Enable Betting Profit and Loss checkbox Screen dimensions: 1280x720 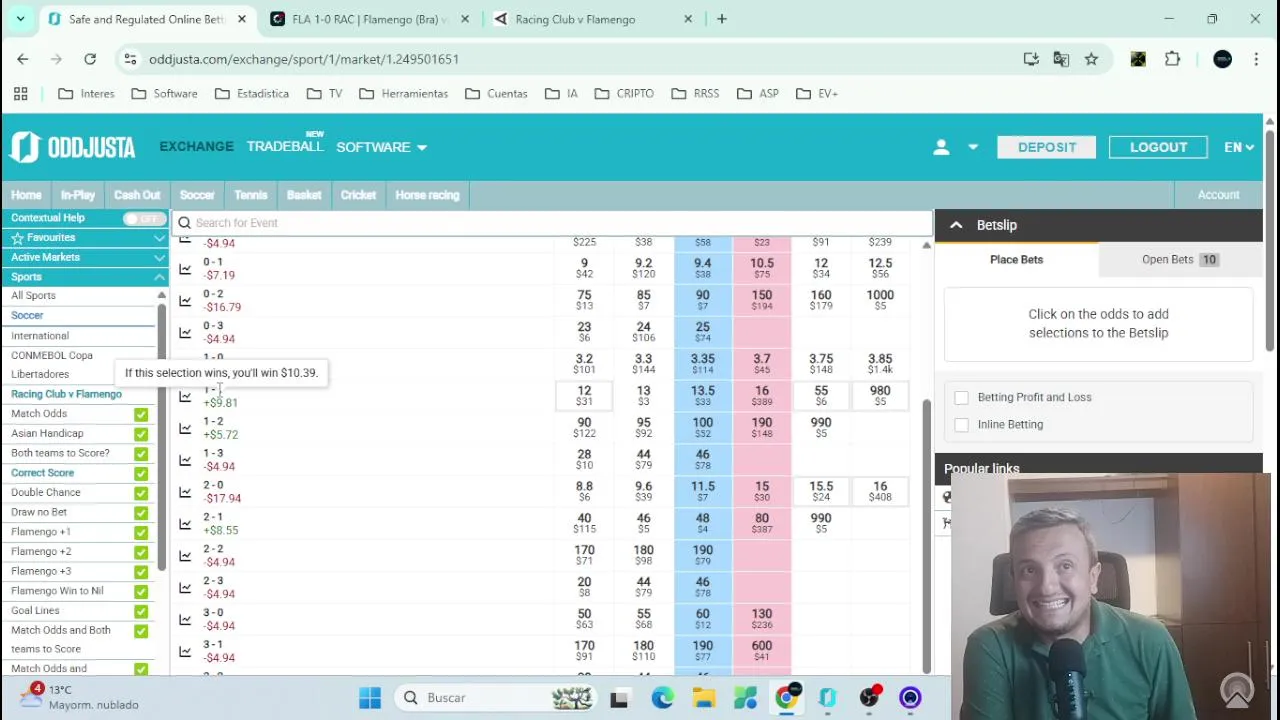961,398
